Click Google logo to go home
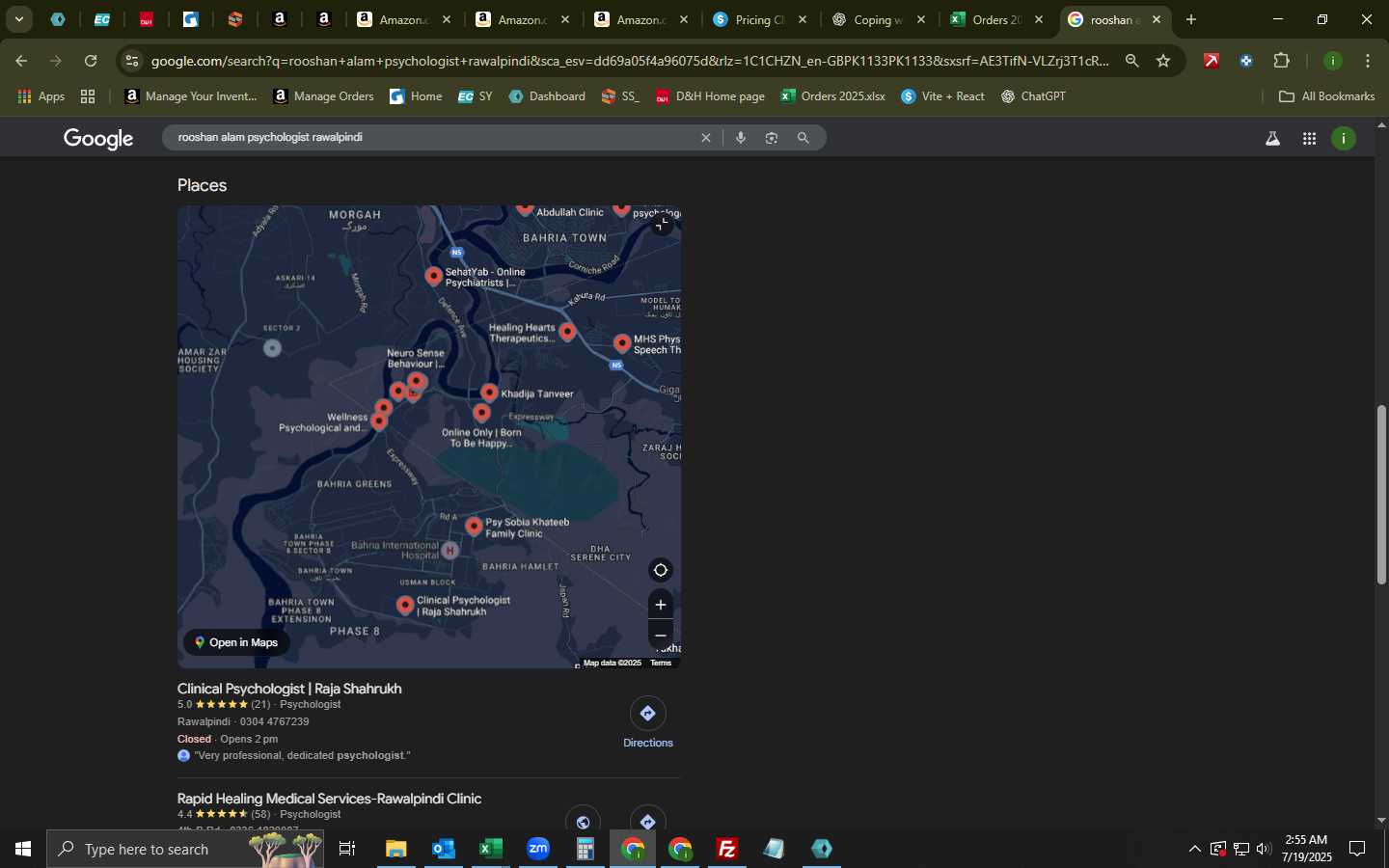This screenshot has width=1389, height=868. click(x=98, y=139)
